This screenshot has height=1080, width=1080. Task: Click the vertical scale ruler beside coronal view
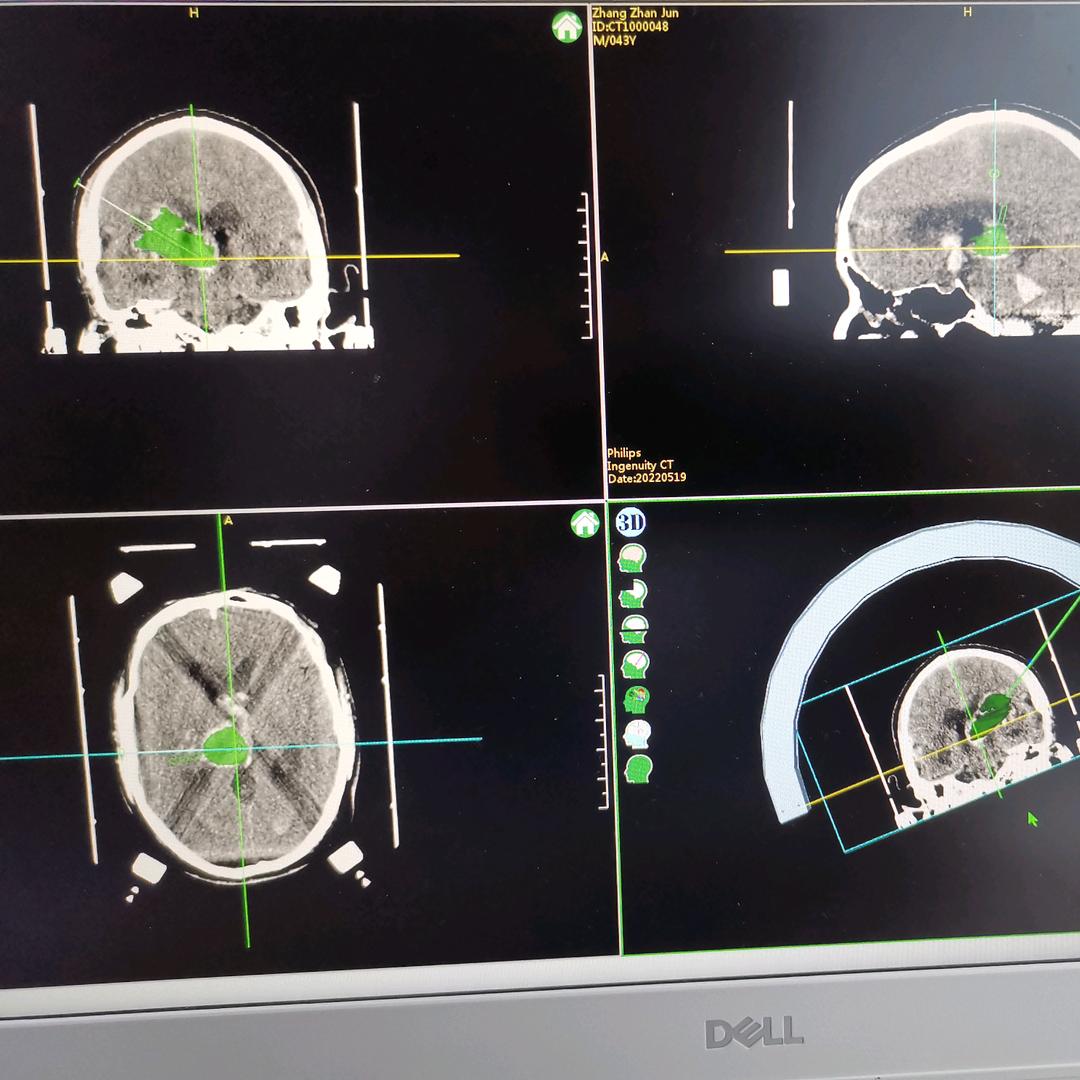tap(585, 265)
